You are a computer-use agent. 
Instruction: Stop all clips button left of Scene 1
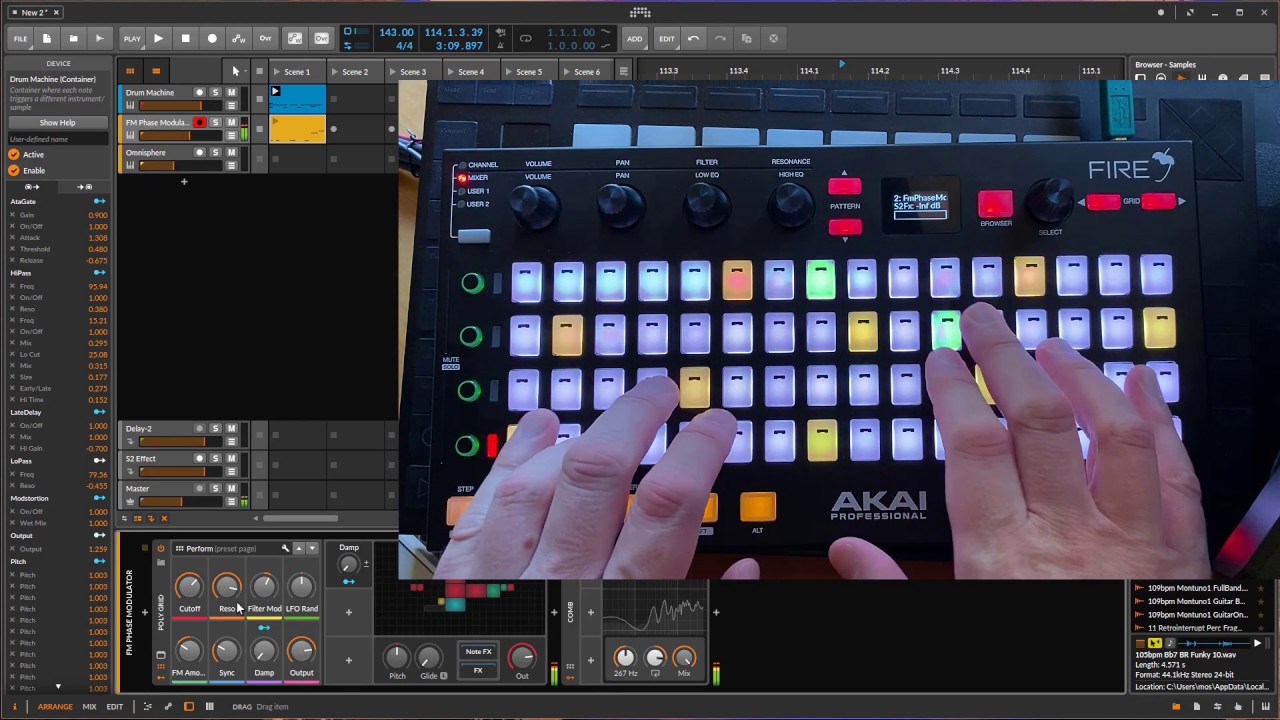[x=259, y=71]
